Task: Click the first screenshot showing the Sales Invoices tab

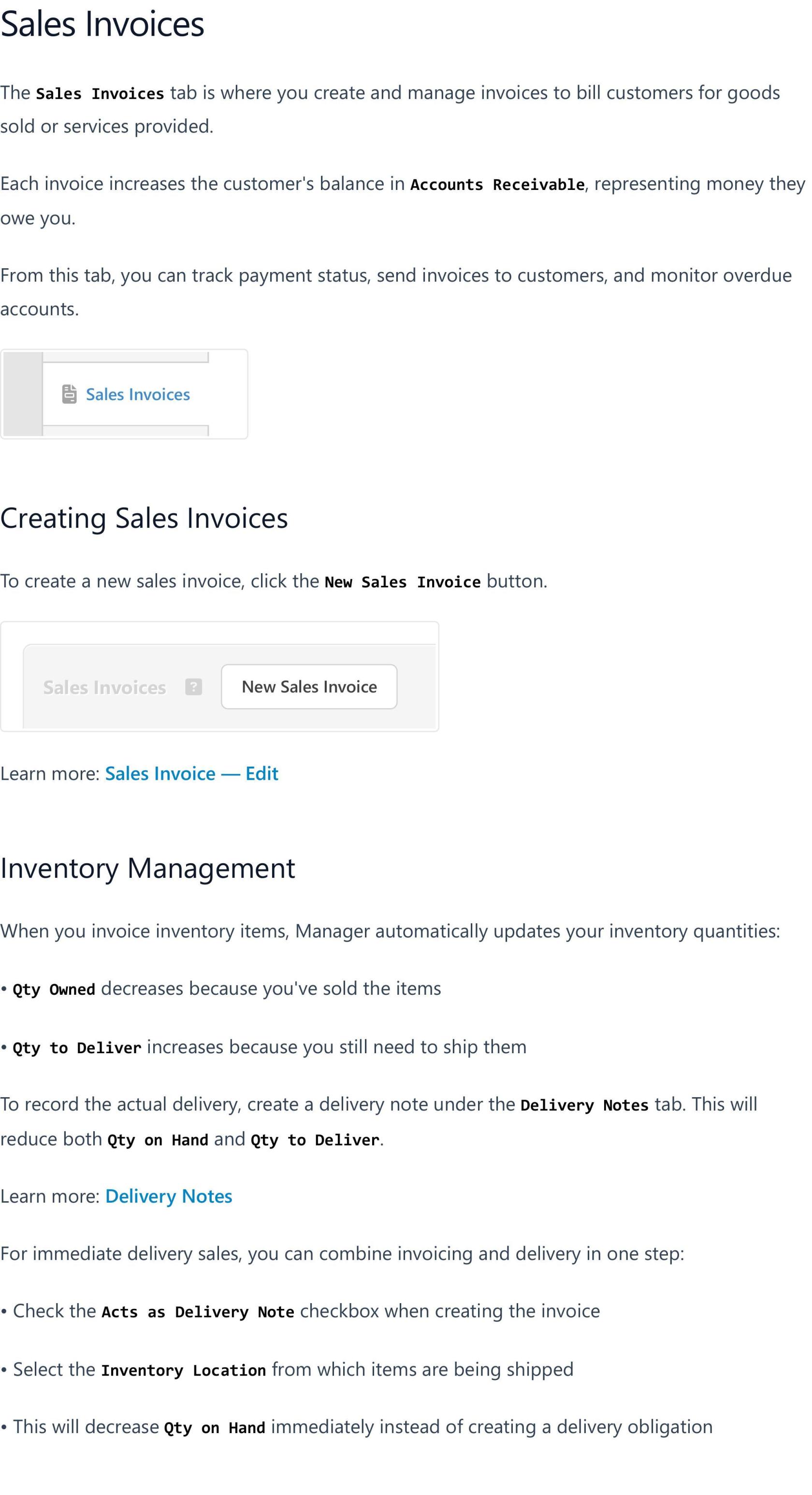Action: [x=124, y=393]
